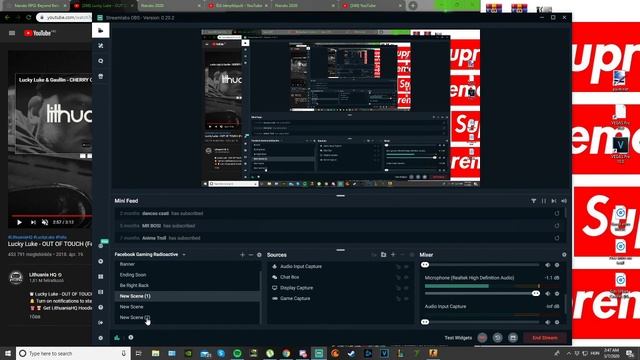Remove the selected scene with minus icon

(251, 255)
